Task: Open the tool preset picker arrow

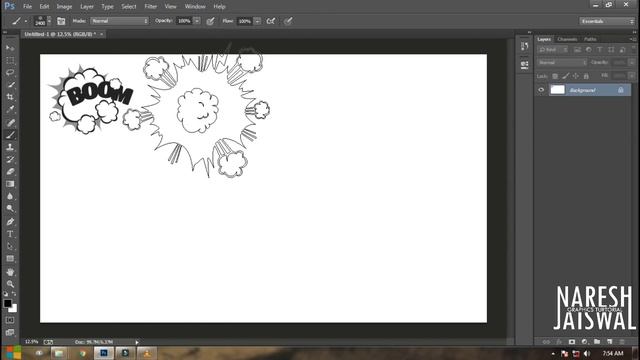Action: pyautogui.click(x=26, y=21)
